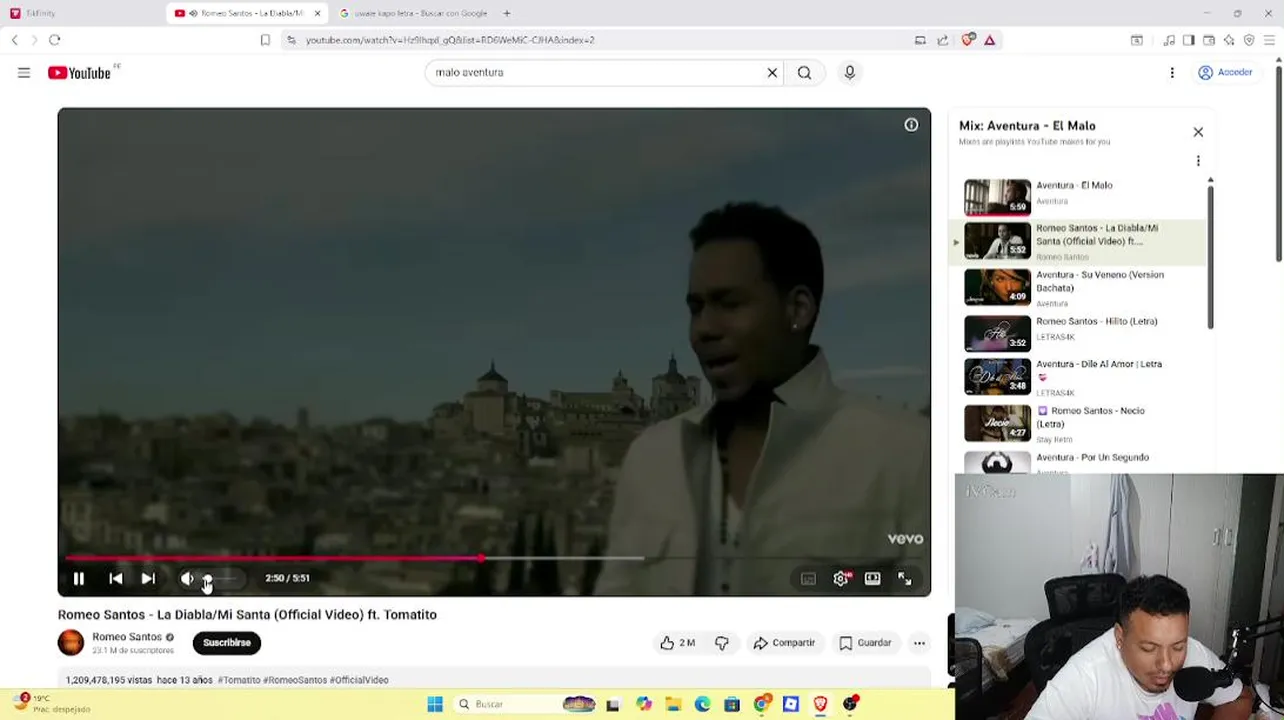
Task: Pause the video playback
Action: point(78,578)
